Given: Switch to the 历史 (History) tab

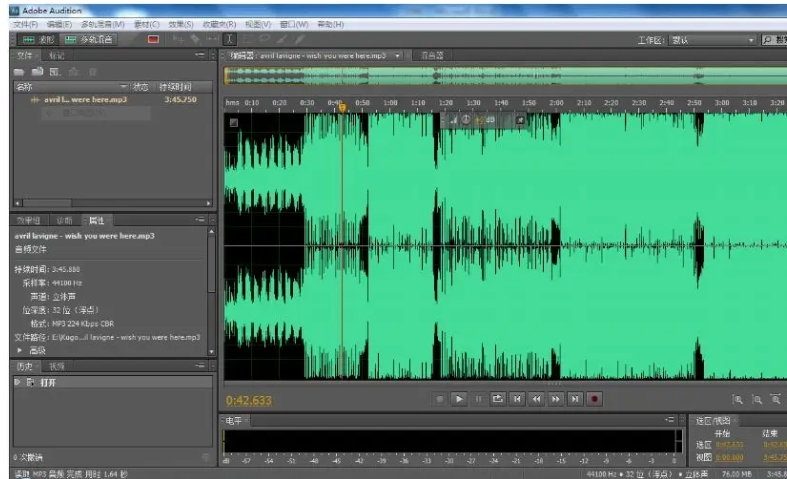Looking at the screenshot, I should (24, 367).
